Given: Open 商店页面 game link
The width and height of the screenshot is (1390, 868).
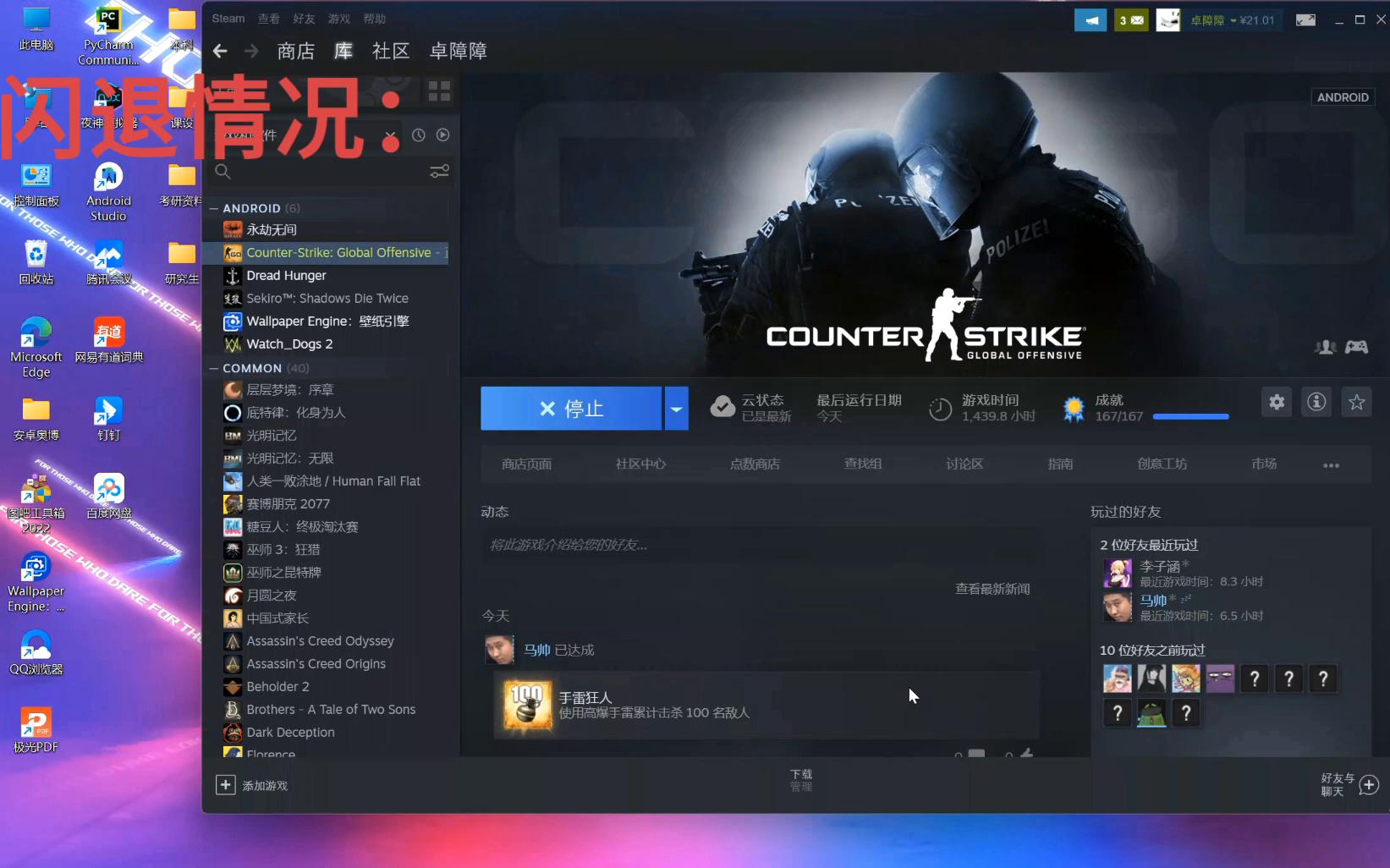Looking at the screenshot, I should pyautogui.click(x=526, y=464).
